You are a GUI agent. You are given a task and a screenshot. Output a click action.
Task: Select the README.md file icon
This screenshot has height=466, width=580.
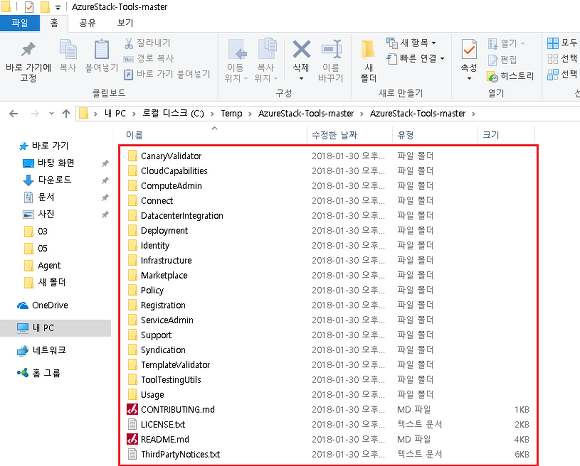tap(132, 439)
